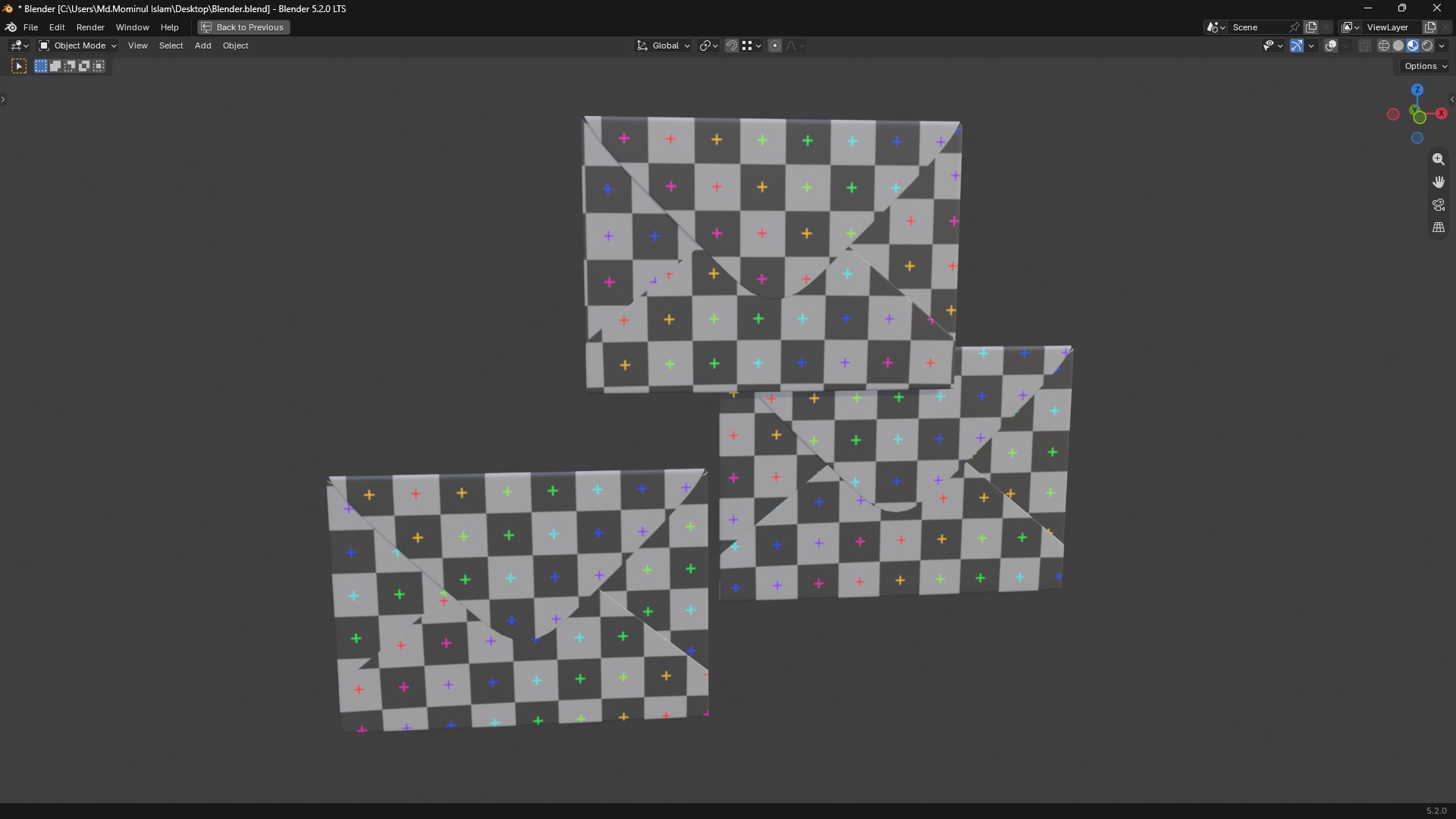This screenshot has width=1456, height=819.
Task: Open the viewport Add menu
Action: click(202, 46)
